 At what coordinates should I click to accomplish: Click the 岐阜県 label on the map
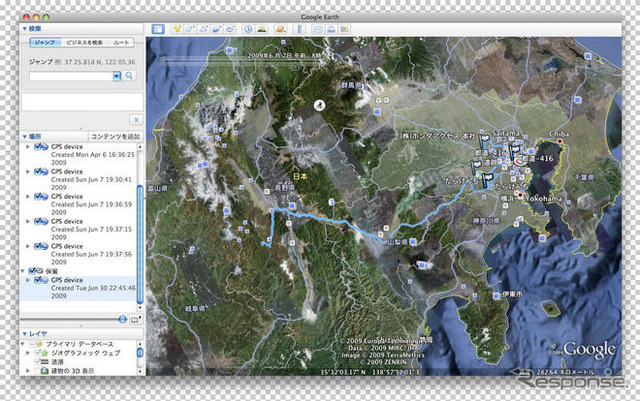pos(195,309)
